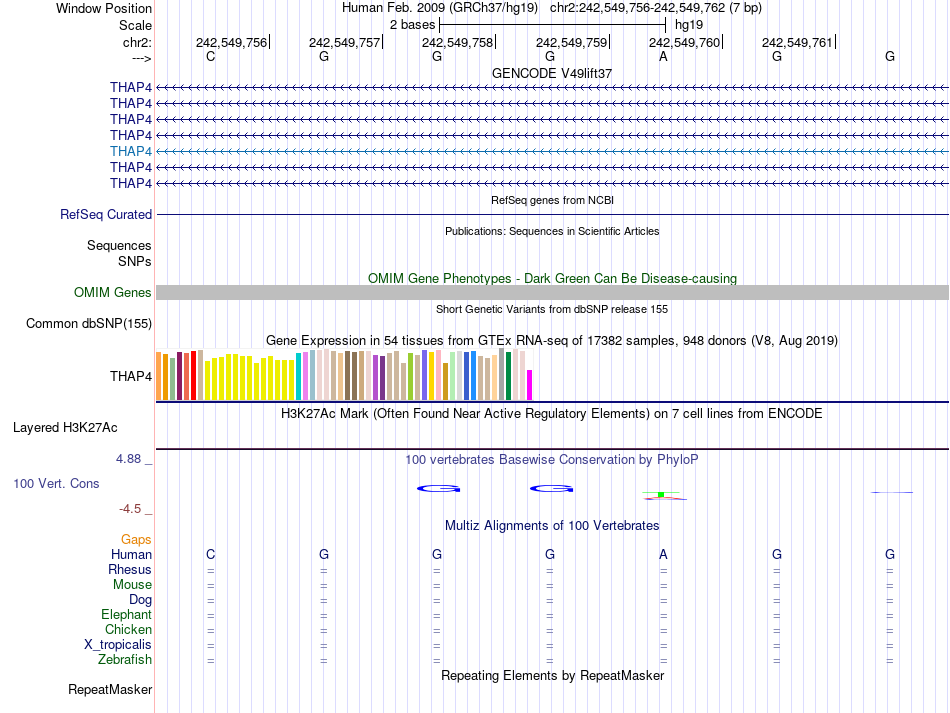Click the red-green PhyloP conservation logo
This screenshot has width=950, height=713.
pos(662,494)
